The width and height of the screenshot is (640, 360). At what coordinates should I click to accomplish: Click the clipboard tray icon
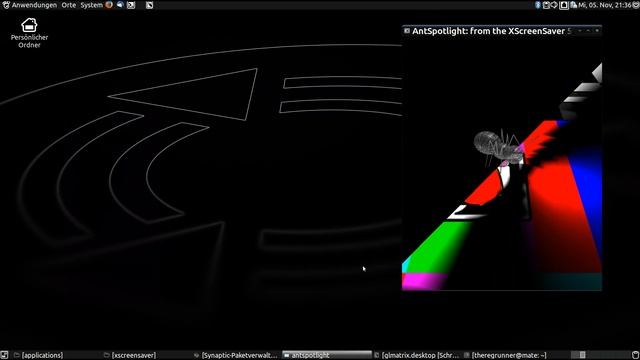point(546,5)
